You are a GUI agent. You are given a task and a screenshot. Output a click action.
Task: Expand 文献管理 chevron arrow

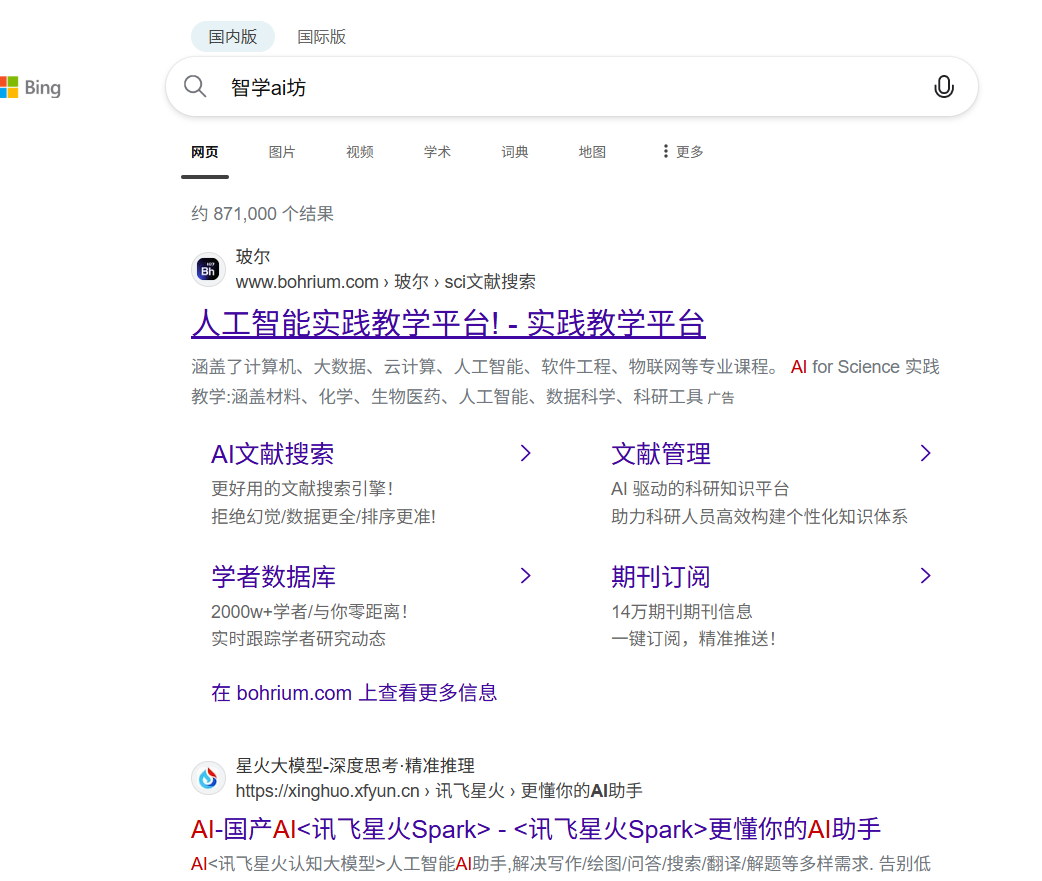[x=925, y=454]
